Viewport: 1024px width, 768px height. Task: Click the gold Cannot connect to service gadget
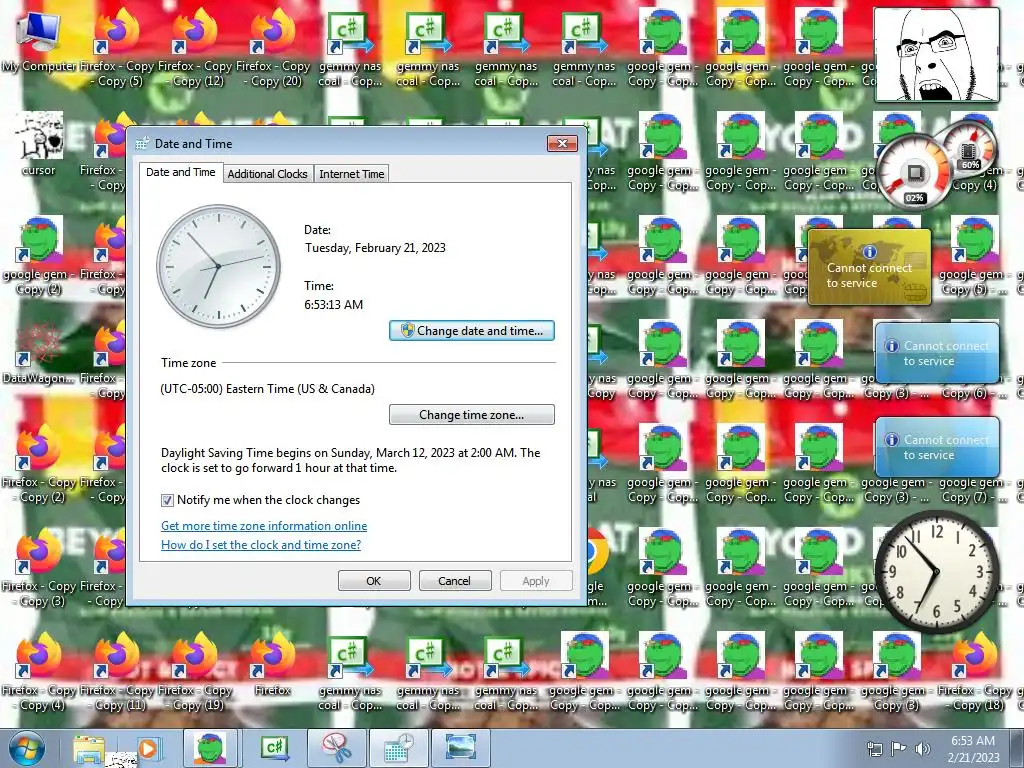pyautogui.click(x=869, y=267)
